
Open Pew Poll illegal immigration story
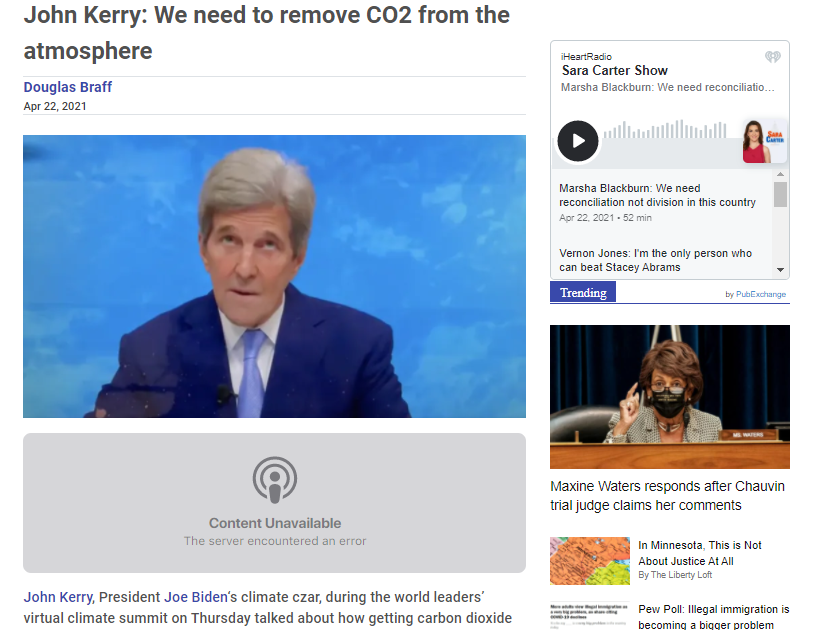tap(714, 617)
